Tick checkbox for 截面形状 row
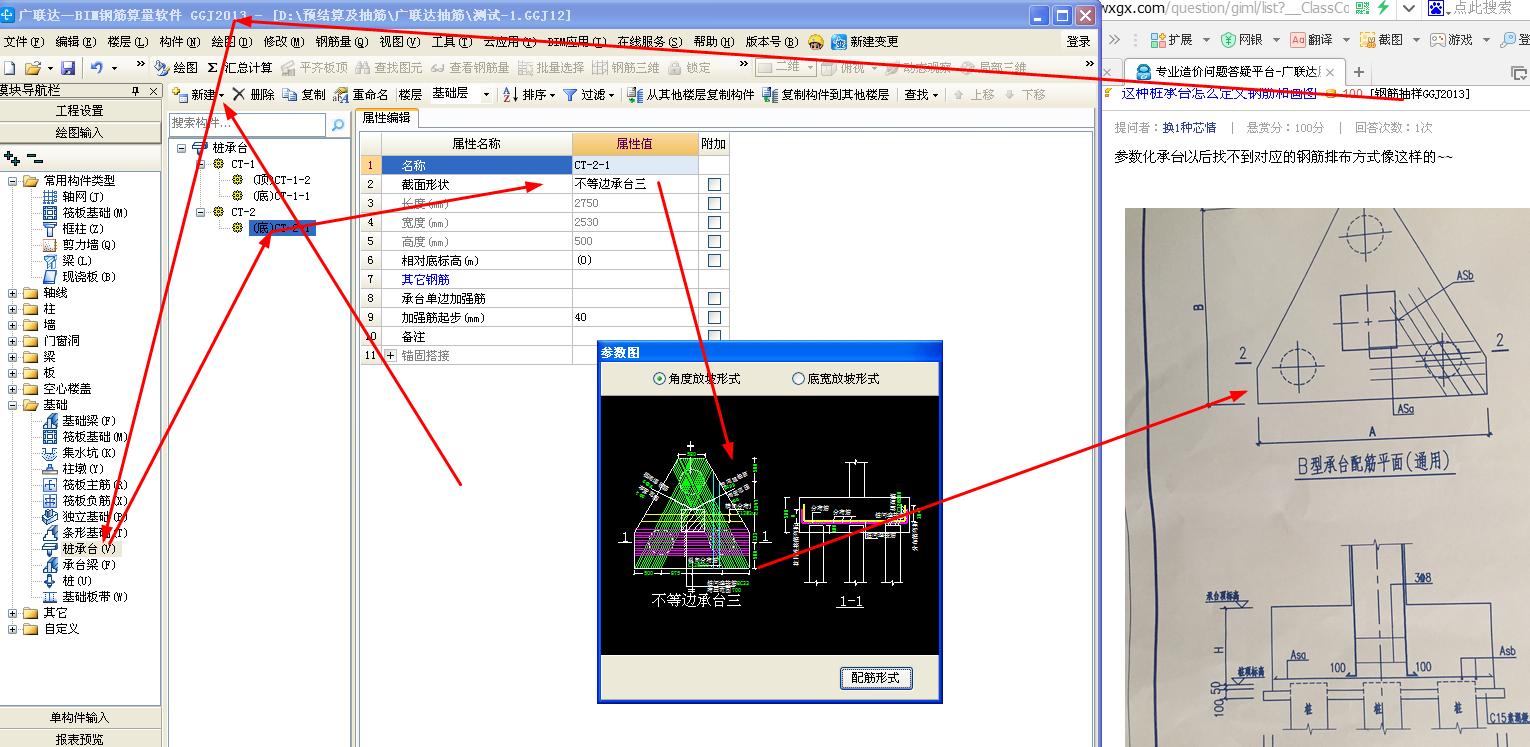The height and width of the screenshot is (747, 1530). (714, 185)
